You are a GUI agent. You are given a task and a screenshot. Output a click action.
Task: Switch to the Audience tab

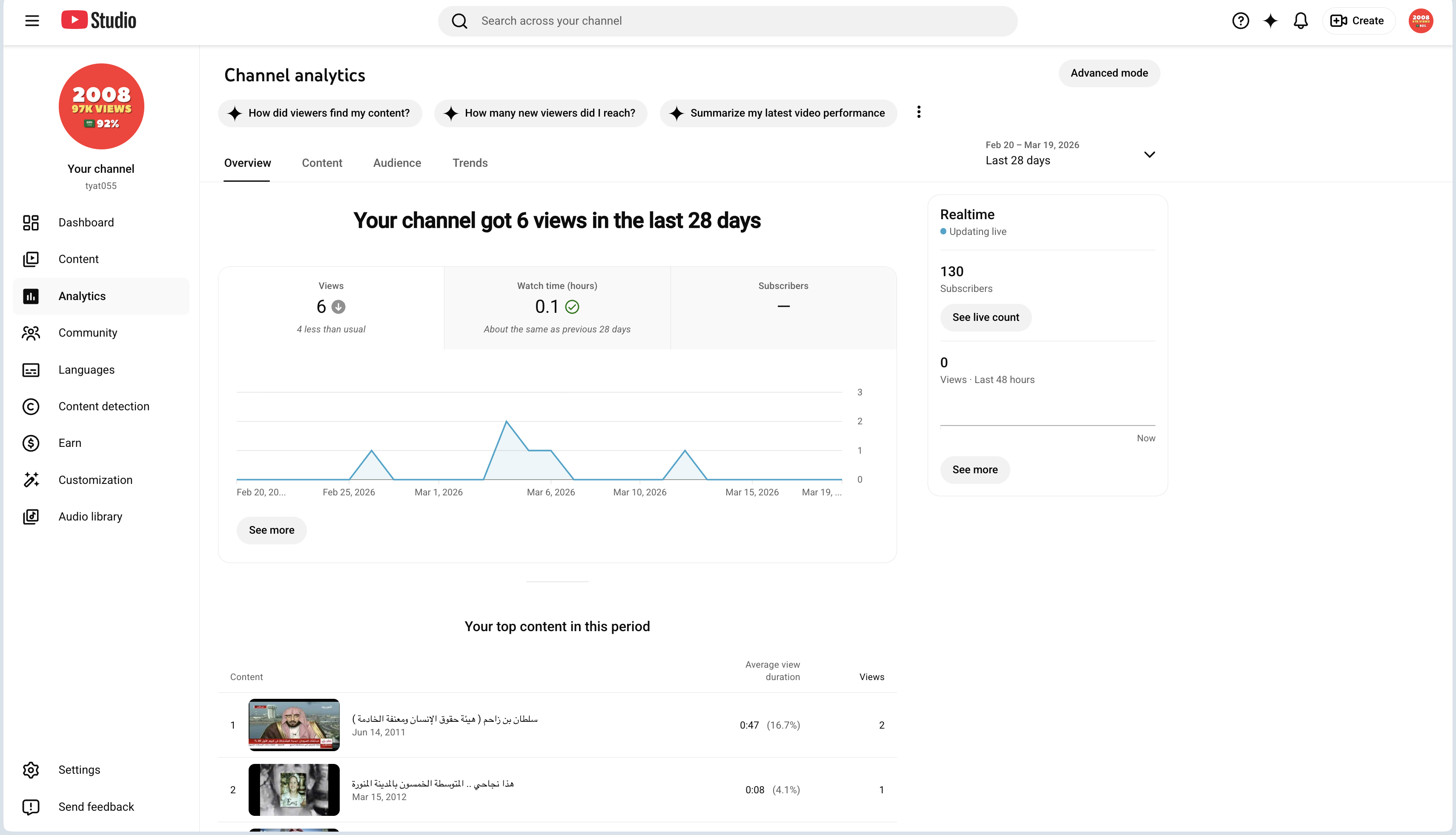pos(397,163)
